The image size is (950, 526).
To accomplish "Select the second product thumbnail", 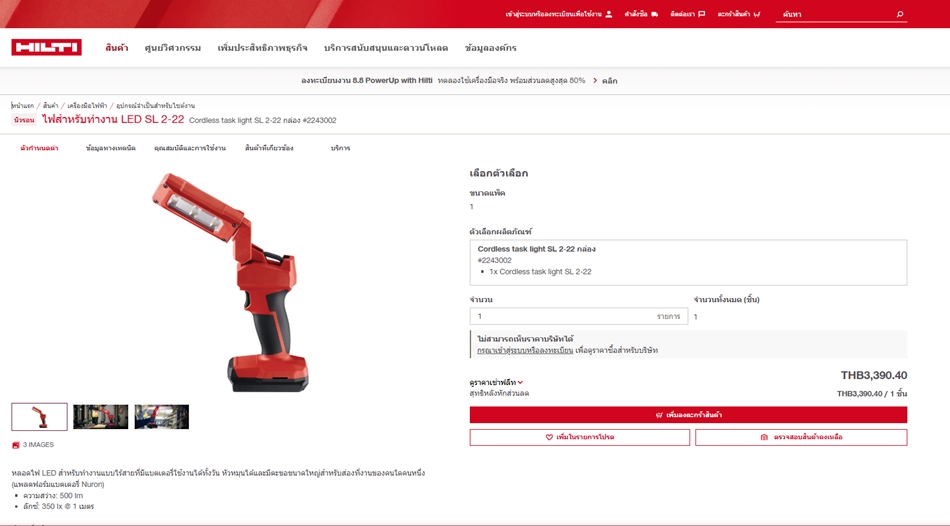I will pos(101,417).
